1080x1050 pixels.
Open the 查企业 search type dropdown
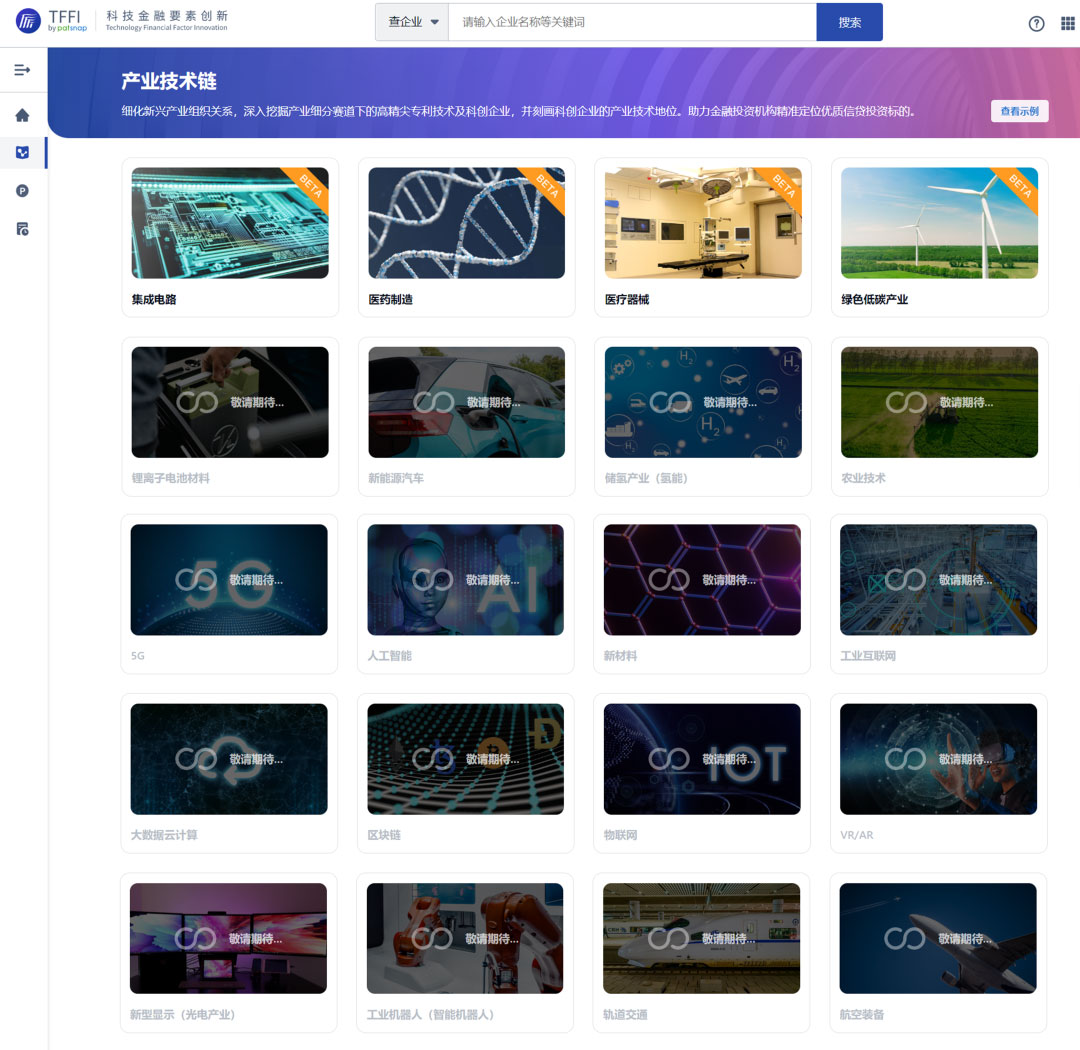[412, 22]
